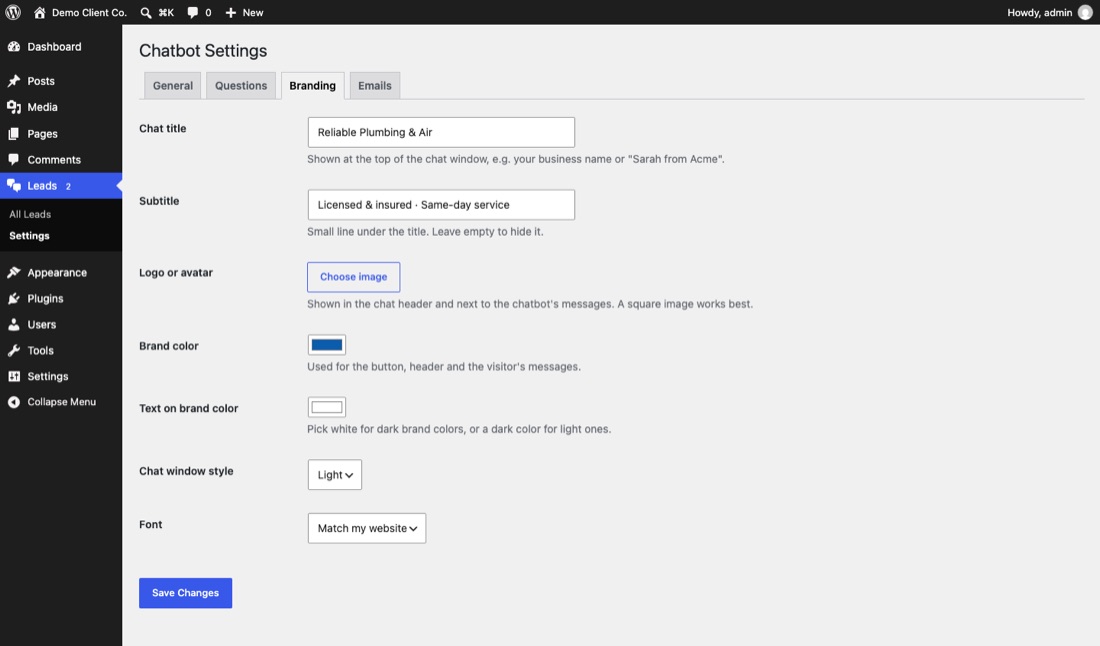This screenshot has height=646, width=1100.
Task: Click into the Subtitle field
Action: 441,205
